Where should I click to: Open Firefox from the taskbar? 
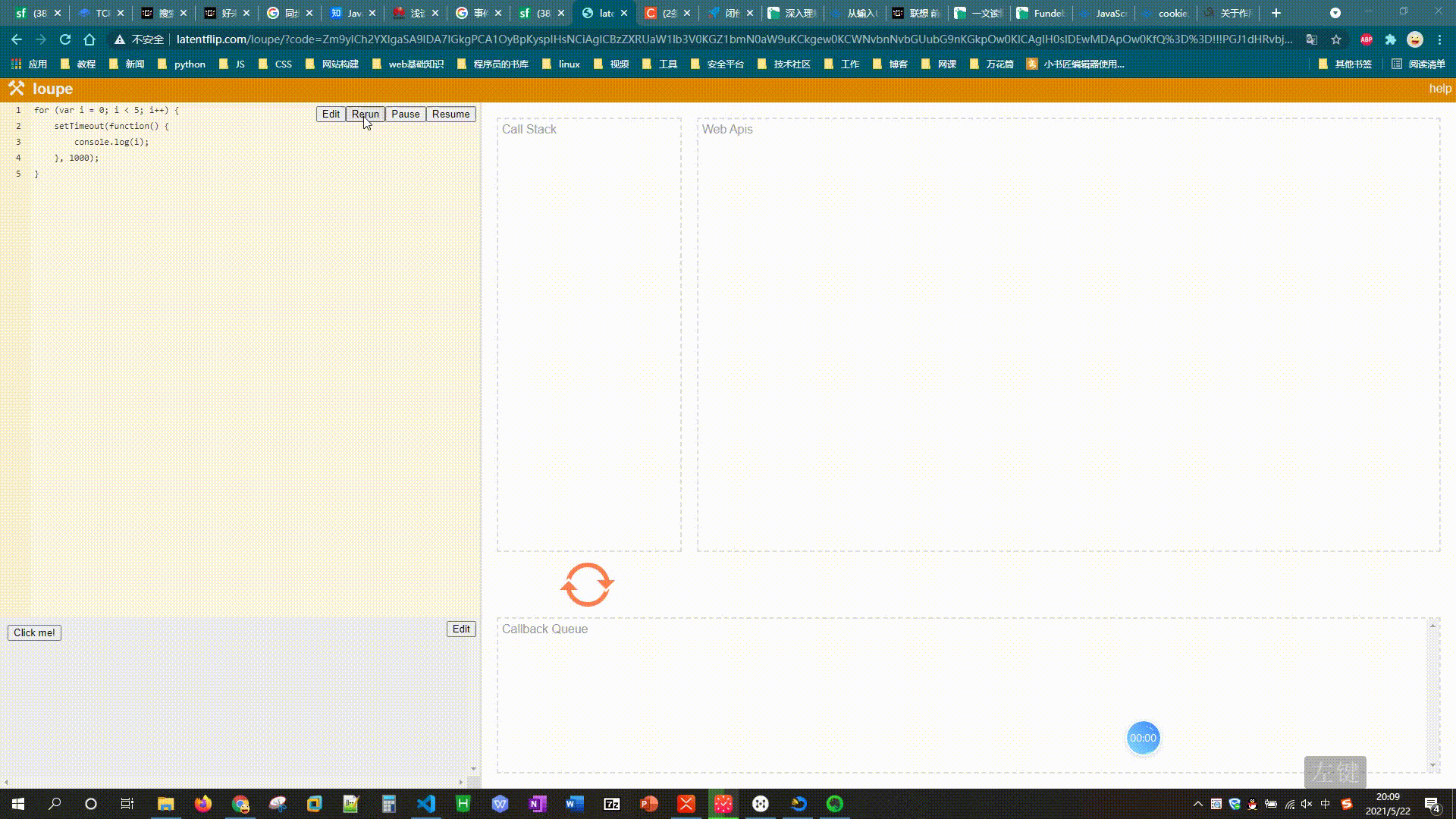coord(202,804)
